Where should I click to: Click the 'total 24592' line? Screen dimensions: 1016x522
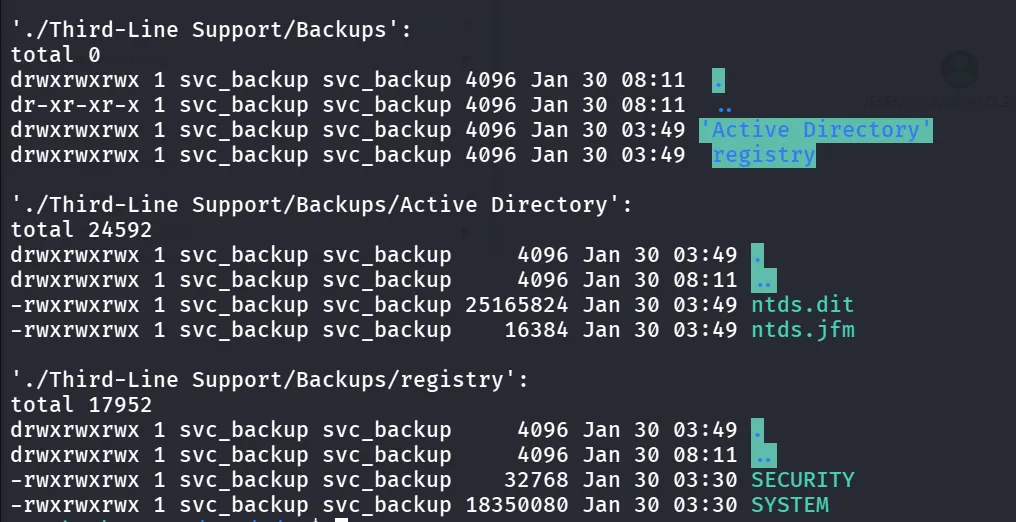coord(82,230)
